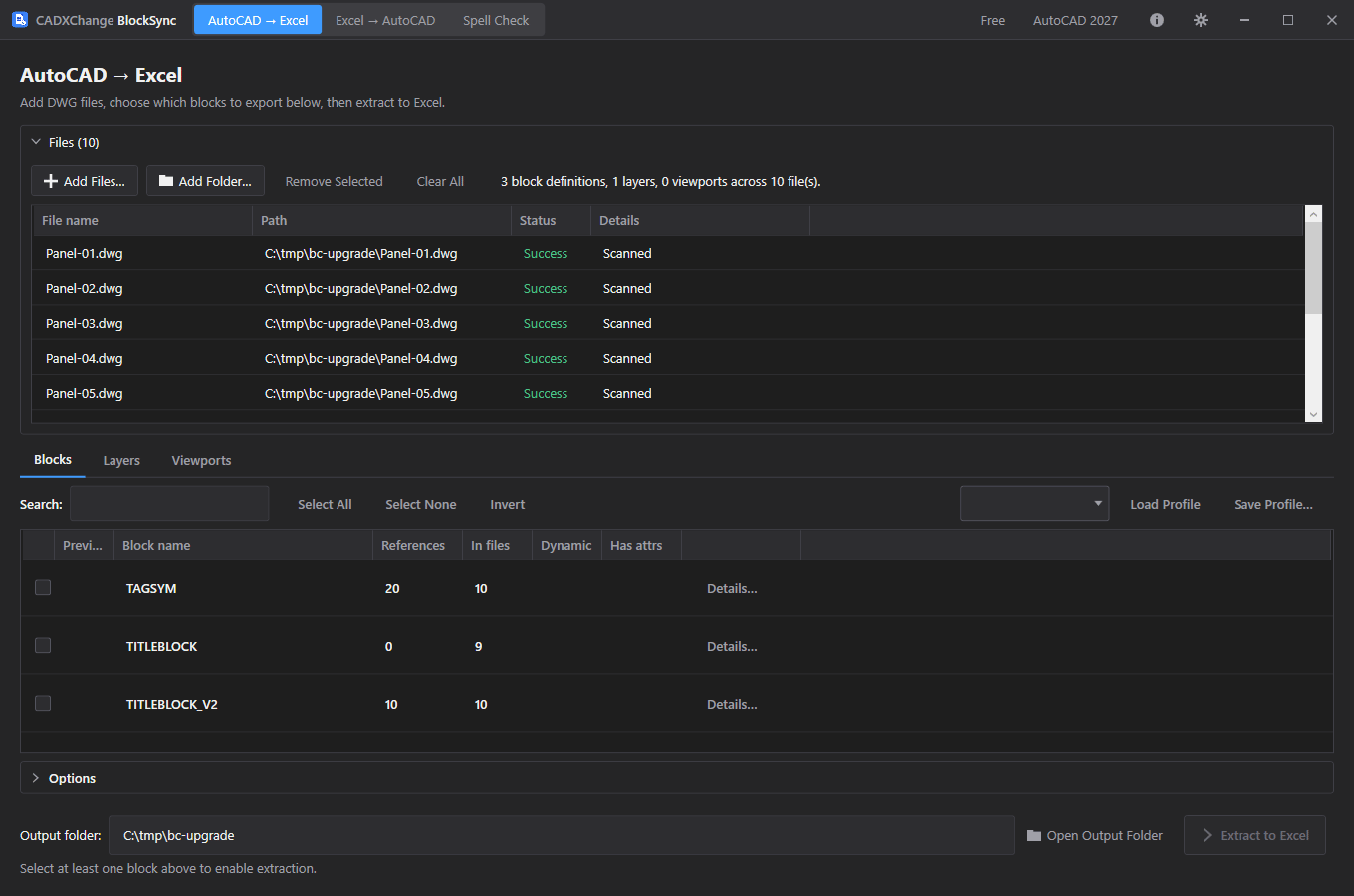Switch to the AutoCAD → Excel tab
The height and width of the screenshot is (896, 1354).
258,20
